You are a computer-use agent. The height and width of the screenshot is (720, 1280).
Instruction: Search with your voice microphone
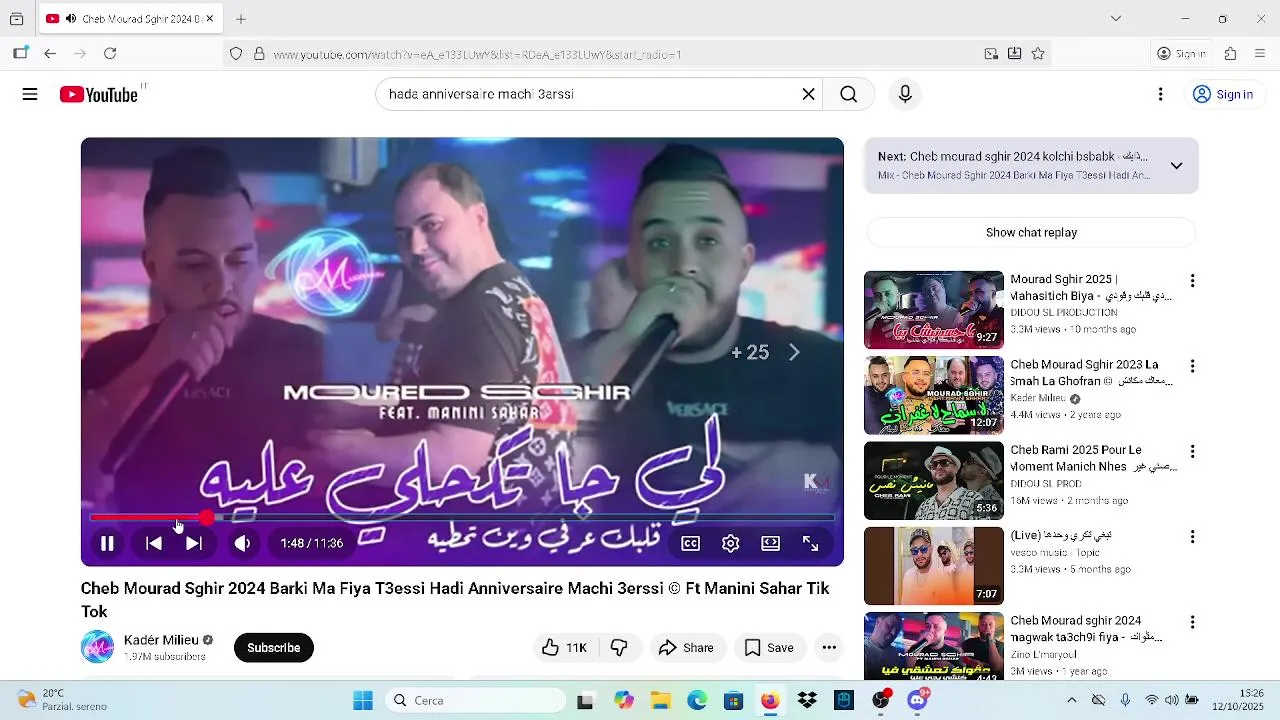click(905, 94)
